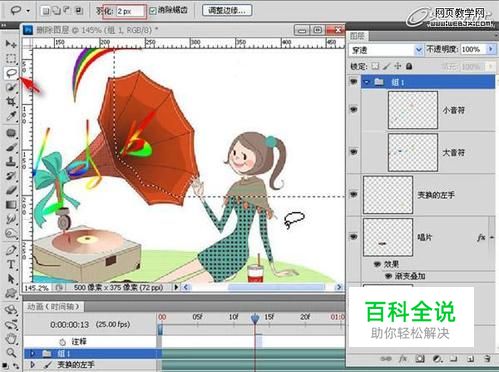Screen dimensions: 499x372
Task: Expand 变换的左手 track in the timeline
Action: [32, 365]
